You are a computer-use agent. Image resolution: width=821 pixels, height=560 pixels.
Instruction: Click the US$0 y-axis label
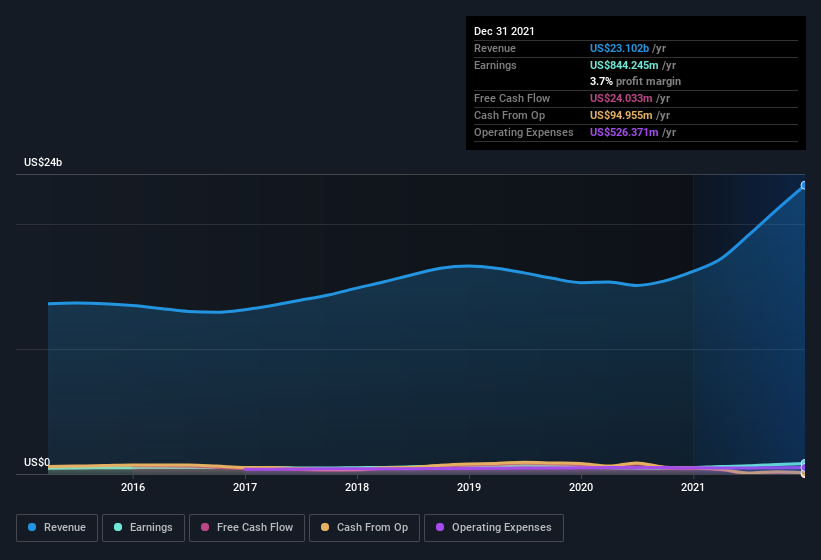pyautogui.click(x=37, y=462)
